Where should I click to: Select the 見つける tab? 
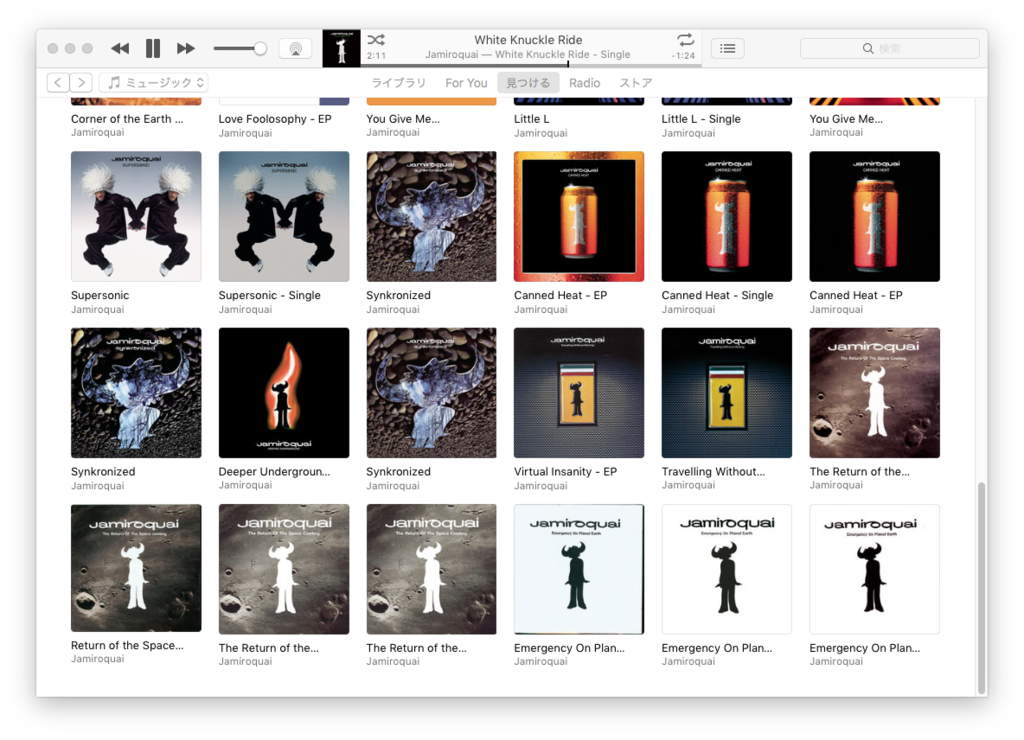[528, 83]
